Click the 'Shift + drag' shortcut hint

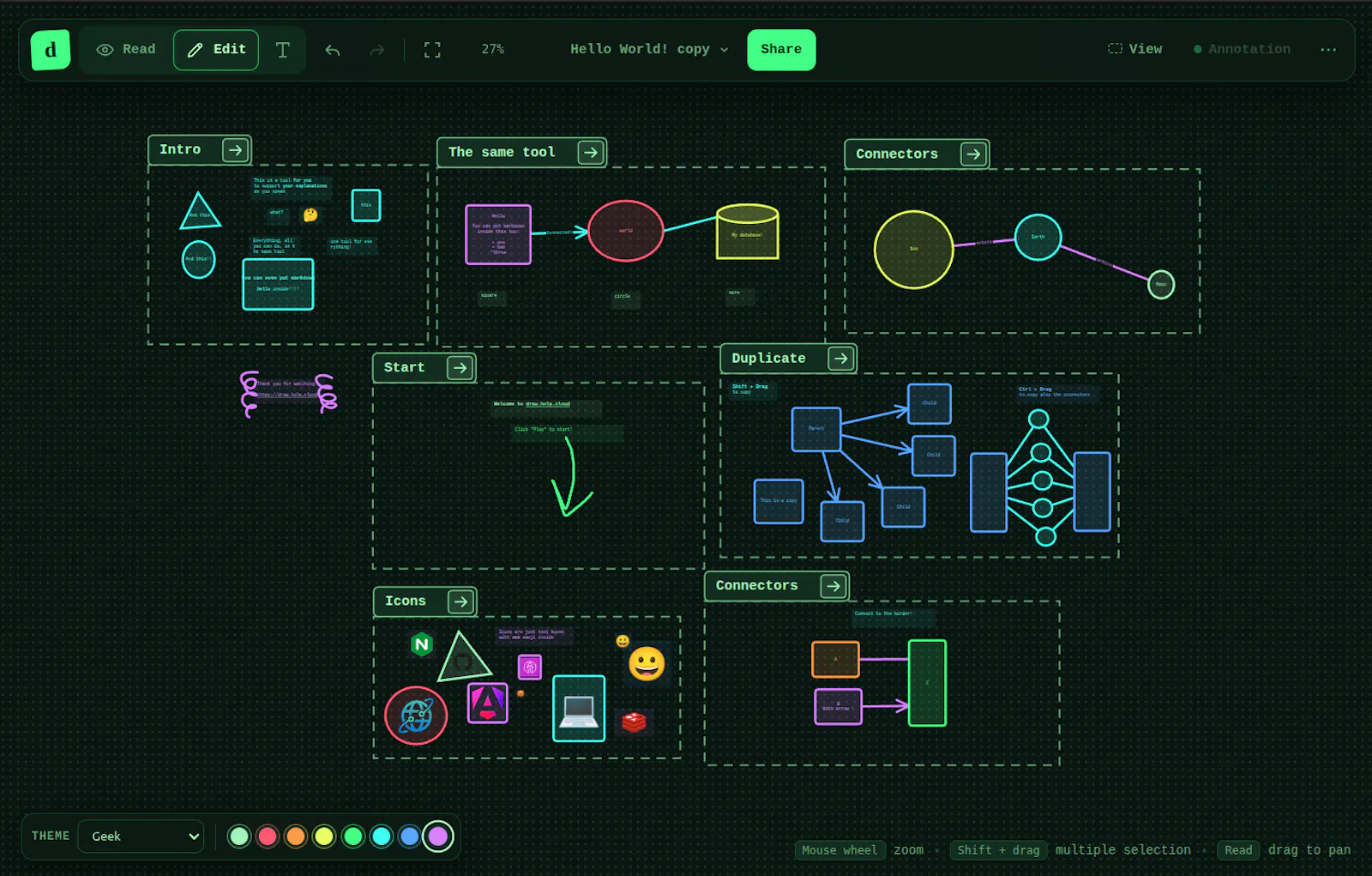click(x=998, y=850)
